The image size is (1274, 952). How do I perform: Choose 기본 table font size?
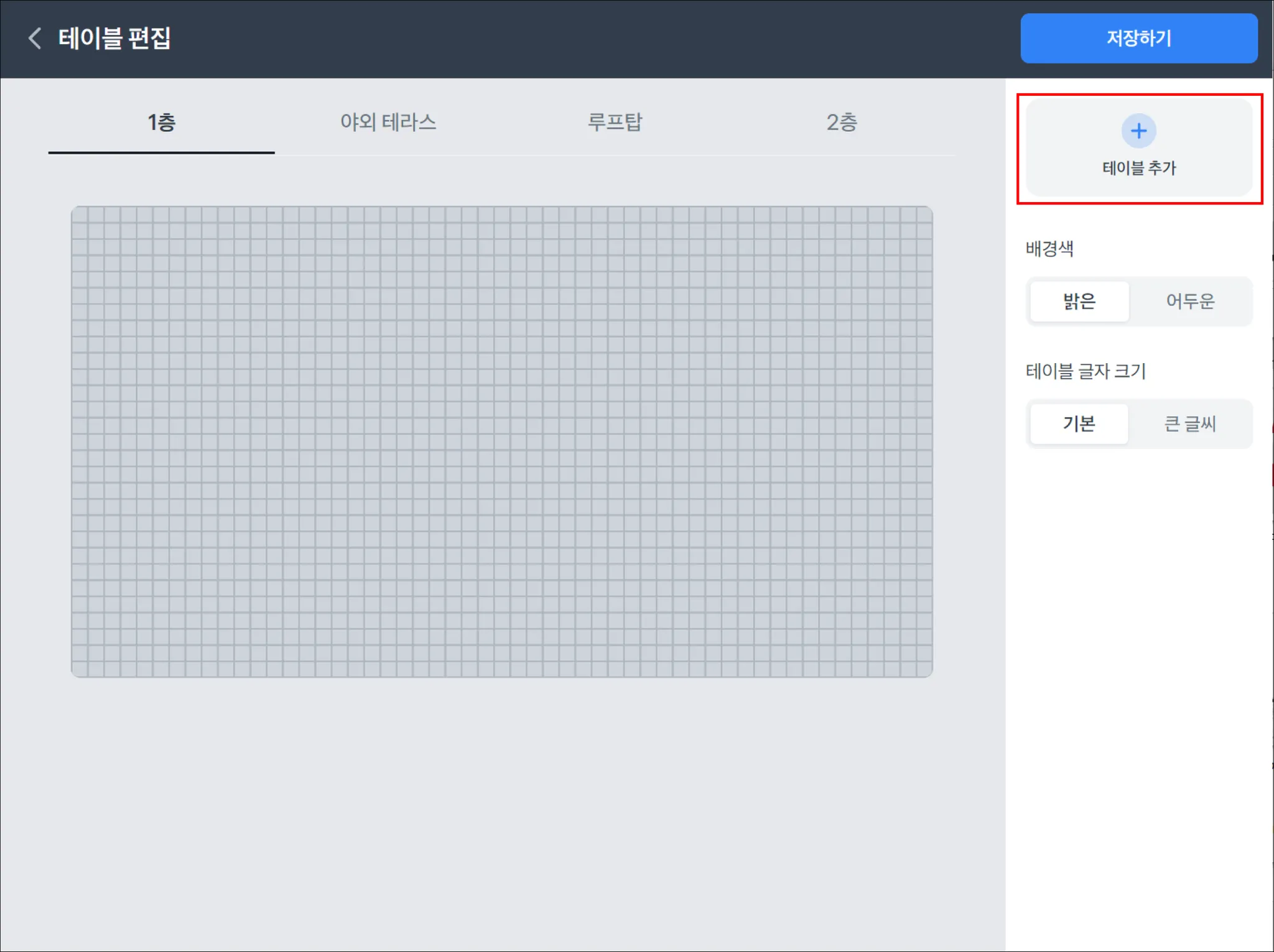(x=1079, y=424)
